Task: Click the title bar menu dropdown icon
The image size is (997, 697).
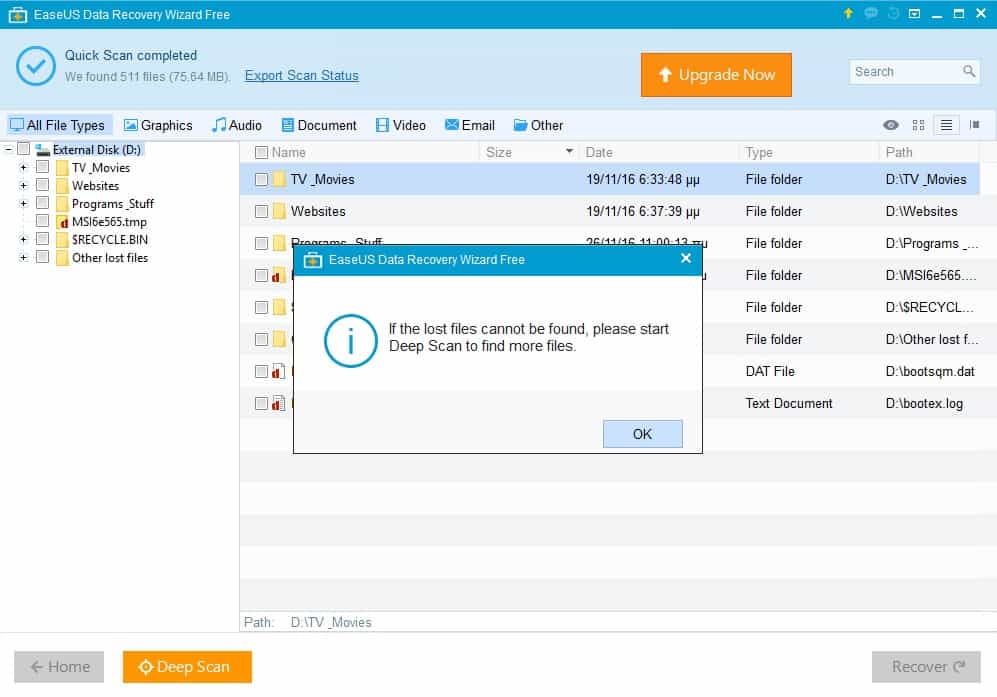Action: coord(914,13)
